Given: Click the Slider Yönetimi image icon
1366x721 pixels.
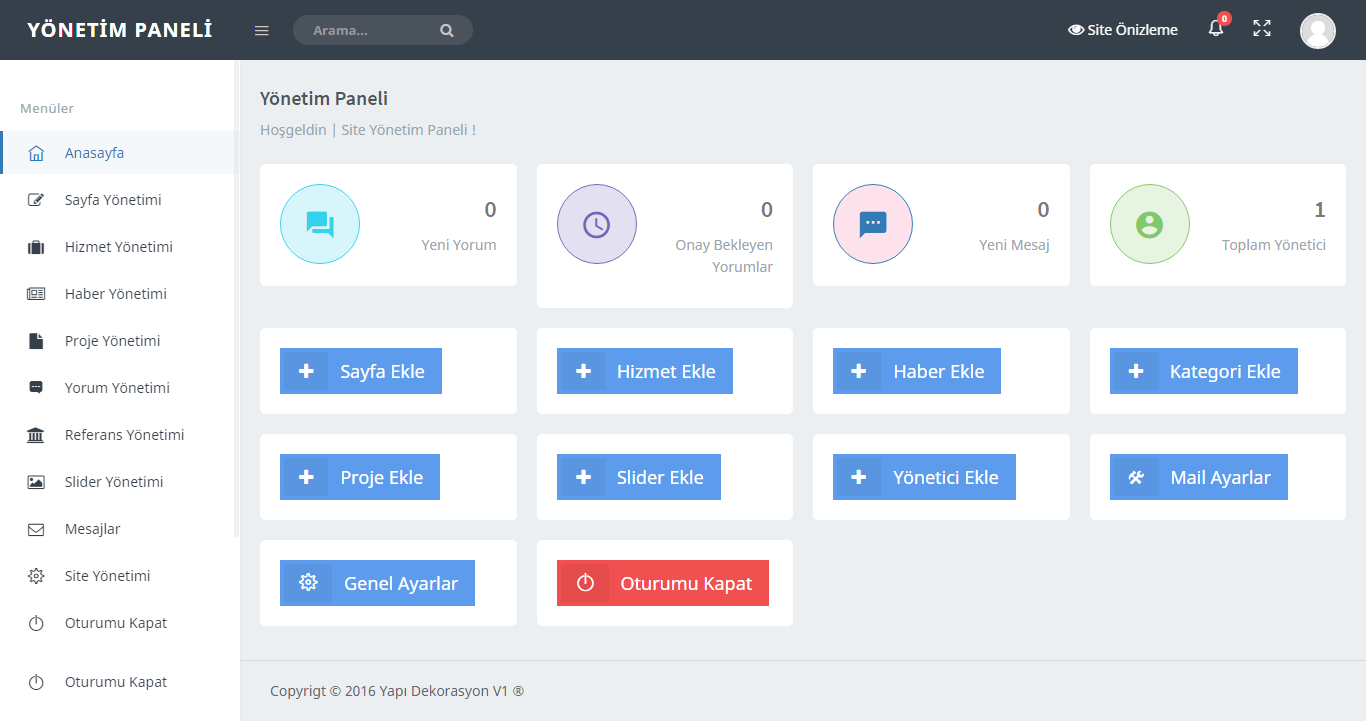Looking at the screenshot, I should click(36, 482).
